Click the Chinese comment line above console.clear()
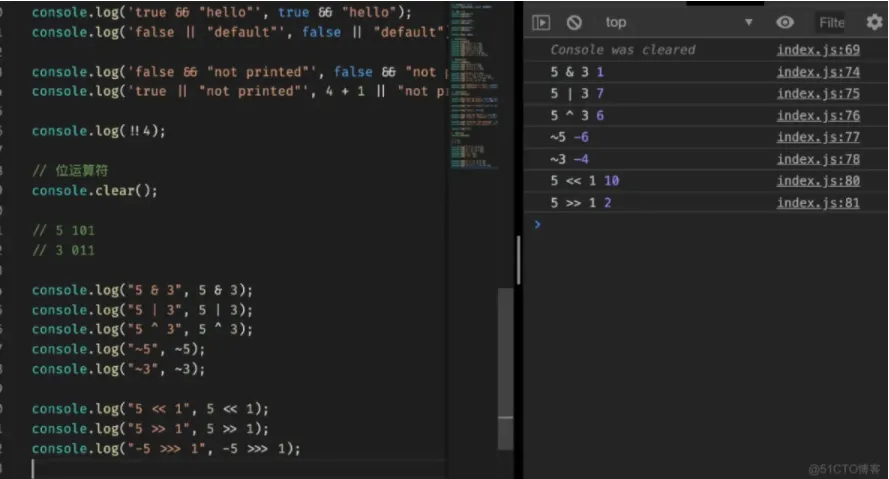 [x=70, y=171]
